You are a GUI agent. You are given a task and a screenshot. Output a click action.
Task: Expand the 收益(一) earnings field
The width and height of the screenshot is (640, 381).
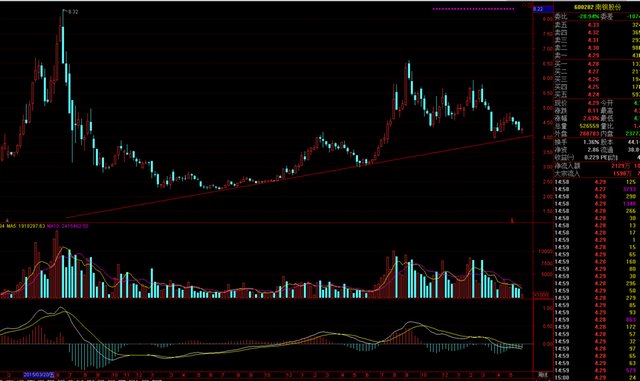597,157
